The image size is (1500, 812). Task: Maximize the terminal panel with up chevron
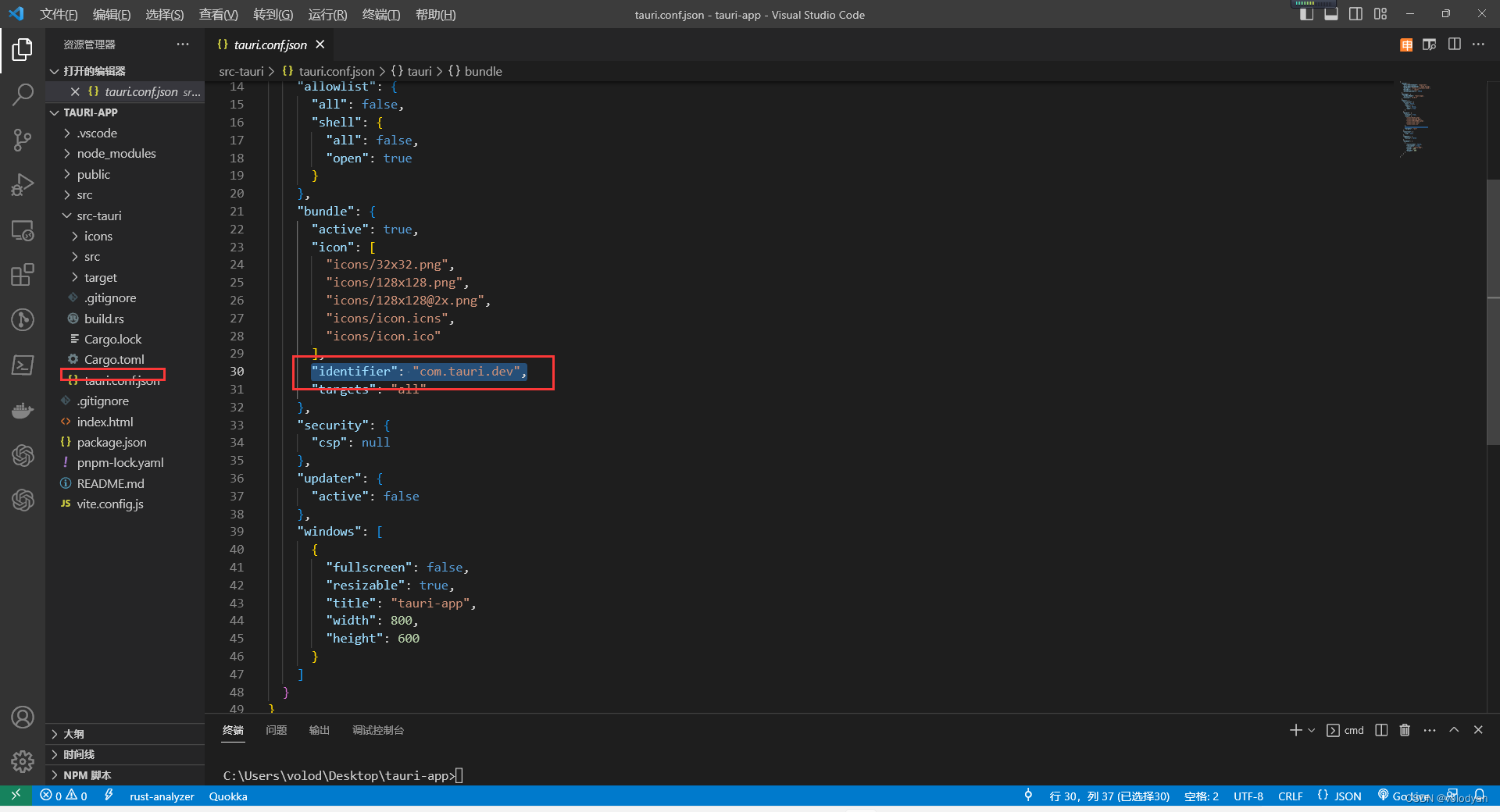tap(1454, 730)
